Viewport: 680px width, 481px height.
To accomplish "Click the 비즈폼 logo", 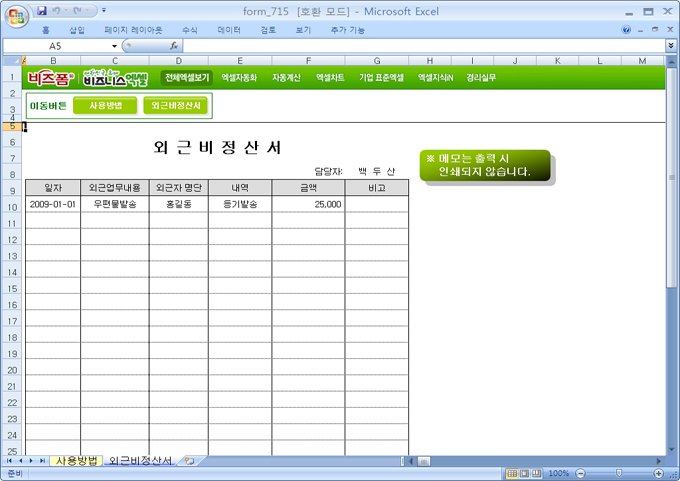I will pyautogui.click(x=51, y=78).
